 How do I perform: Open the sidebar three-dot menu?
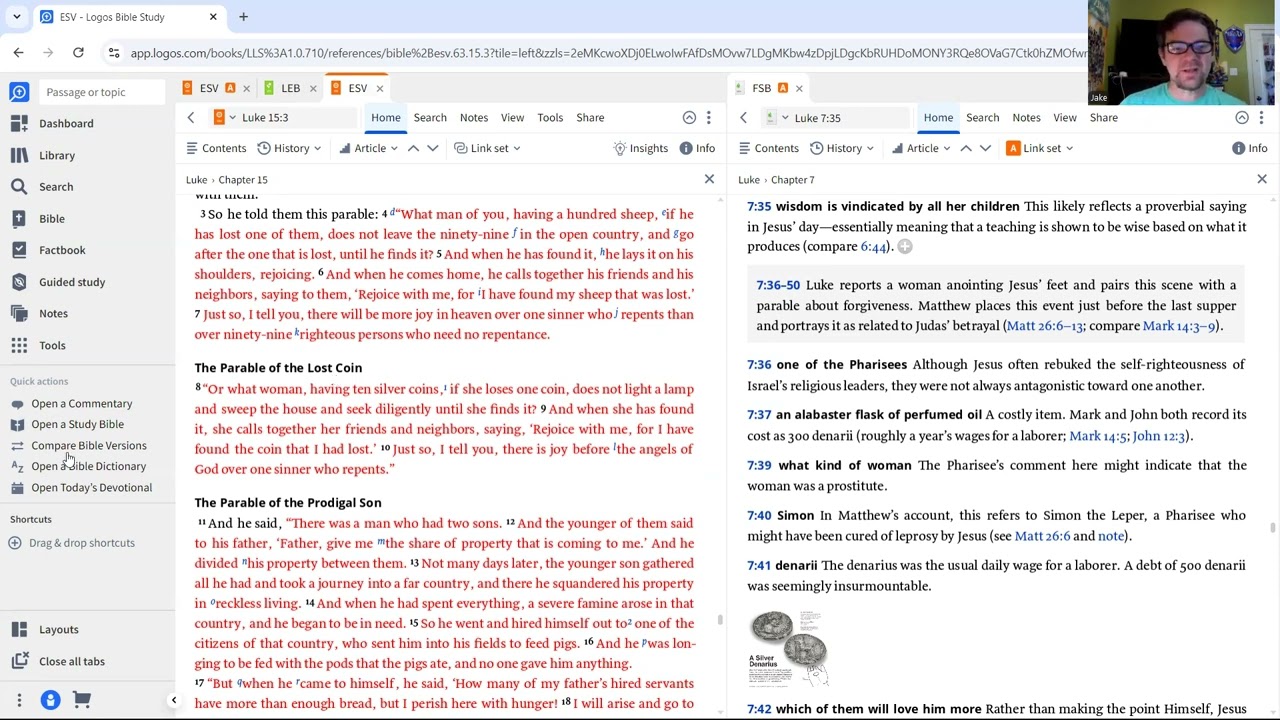click(x=19, y=700)
